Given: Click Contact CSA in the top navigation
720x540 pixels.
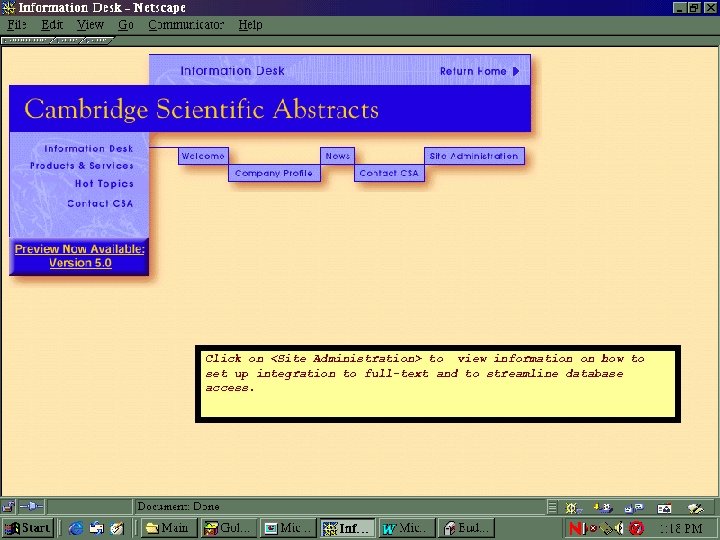Looking at the screenshot, I should tap(389, 173).
